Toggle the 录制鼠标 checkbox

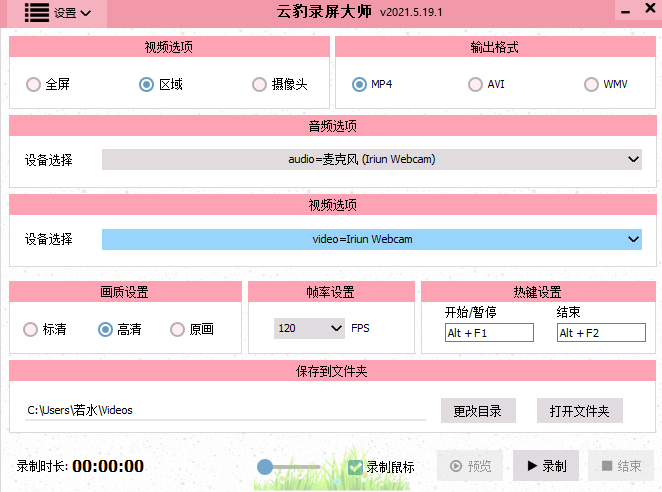pyautogui.click(x=355, y=467)
